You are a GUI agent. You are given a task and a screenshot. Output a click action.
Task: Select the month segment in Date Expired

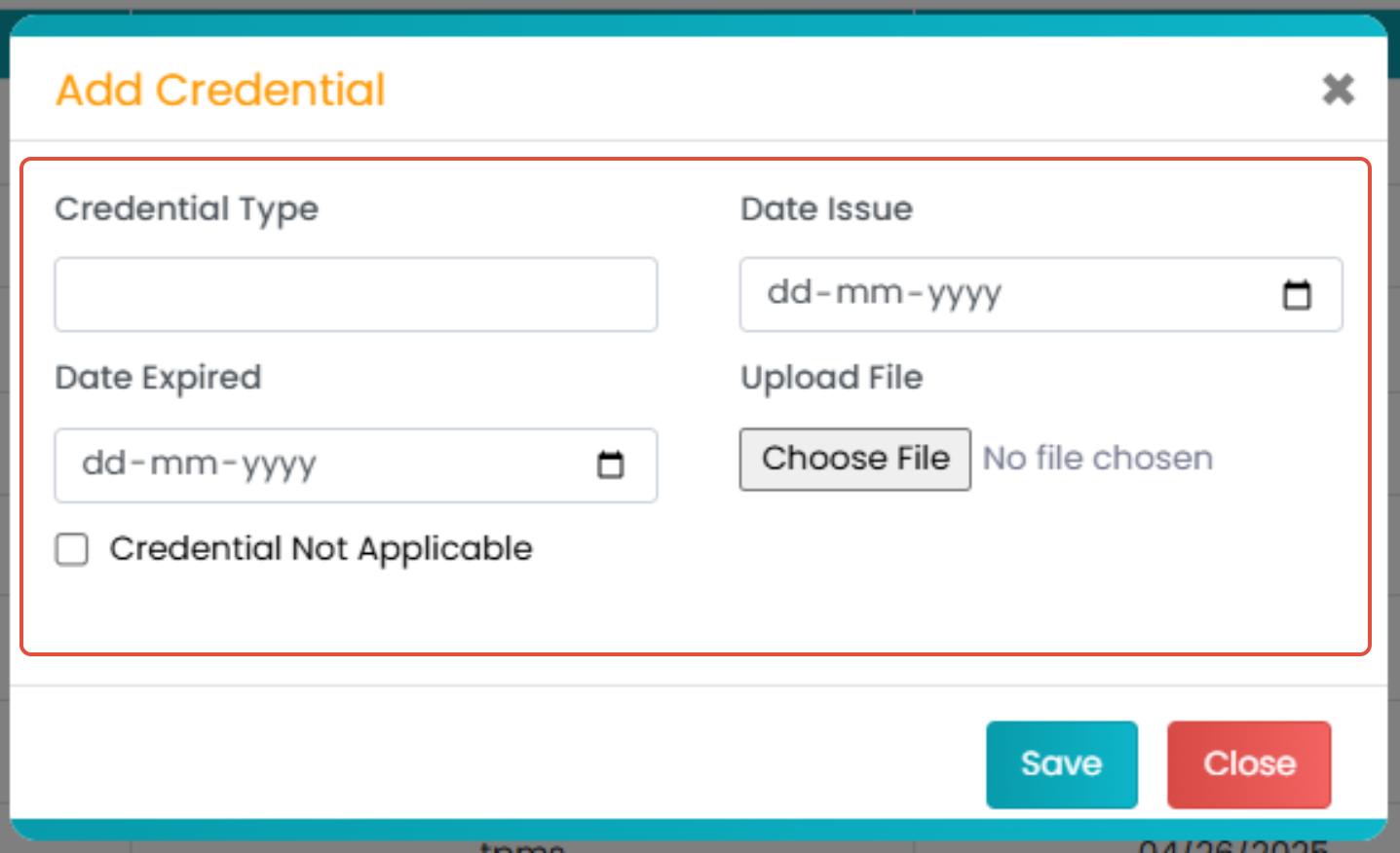click(x=184, y=464)
